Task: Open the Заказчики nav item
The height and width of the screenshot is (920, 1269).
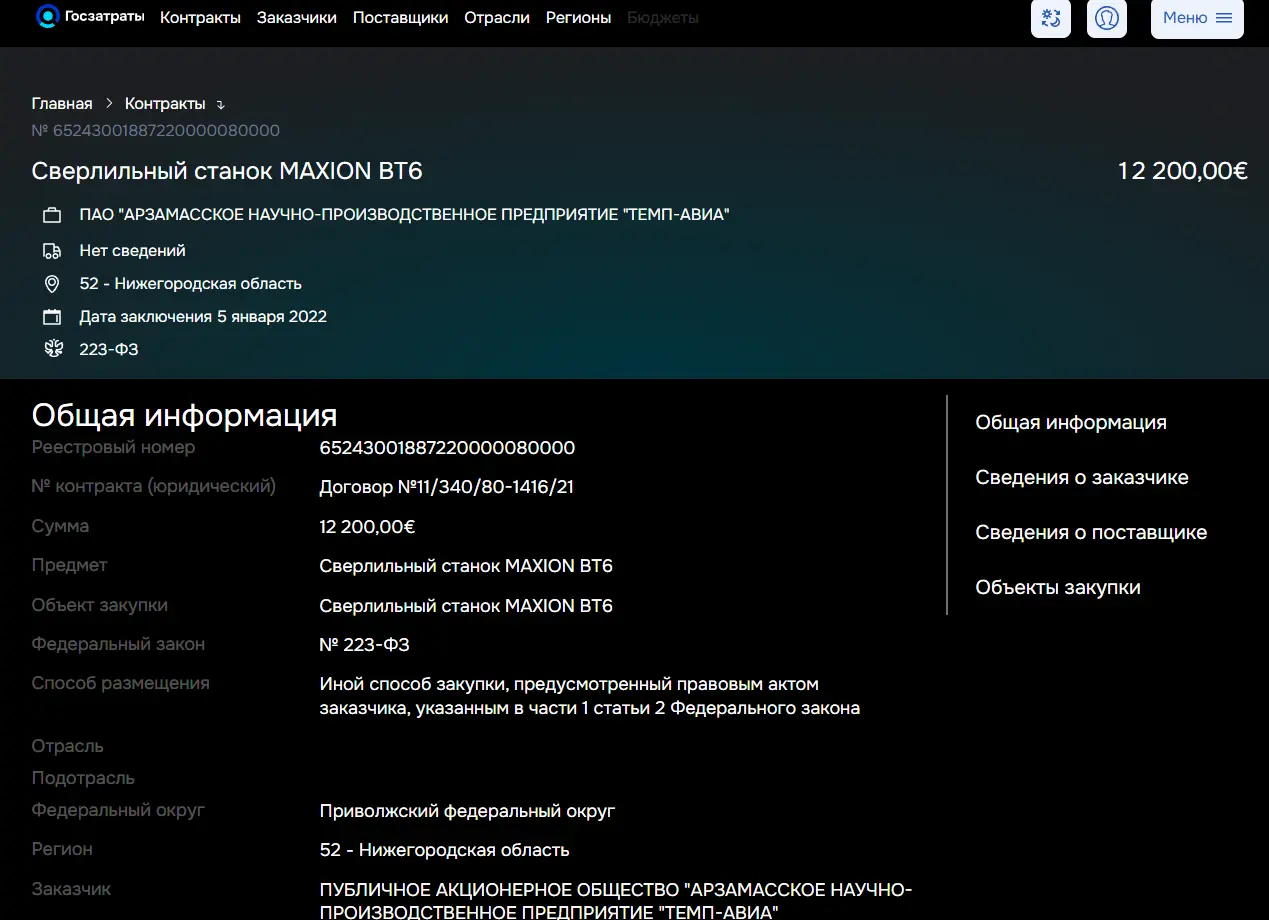Action: tap(297, 18)
